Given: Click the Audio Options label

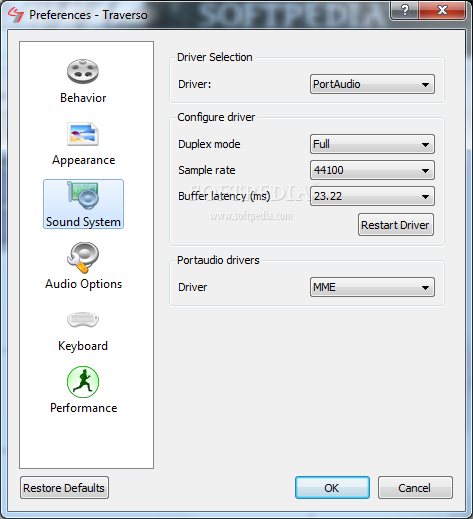Looking at the screenshot, I should click(x=84, y=284).
